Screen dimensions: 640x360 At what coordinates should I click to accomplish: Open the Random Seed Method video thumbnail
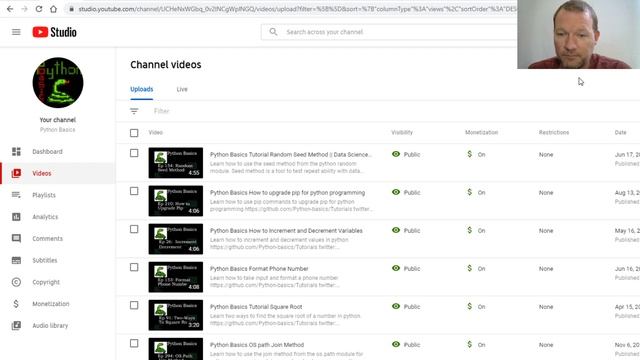(176, 162)
